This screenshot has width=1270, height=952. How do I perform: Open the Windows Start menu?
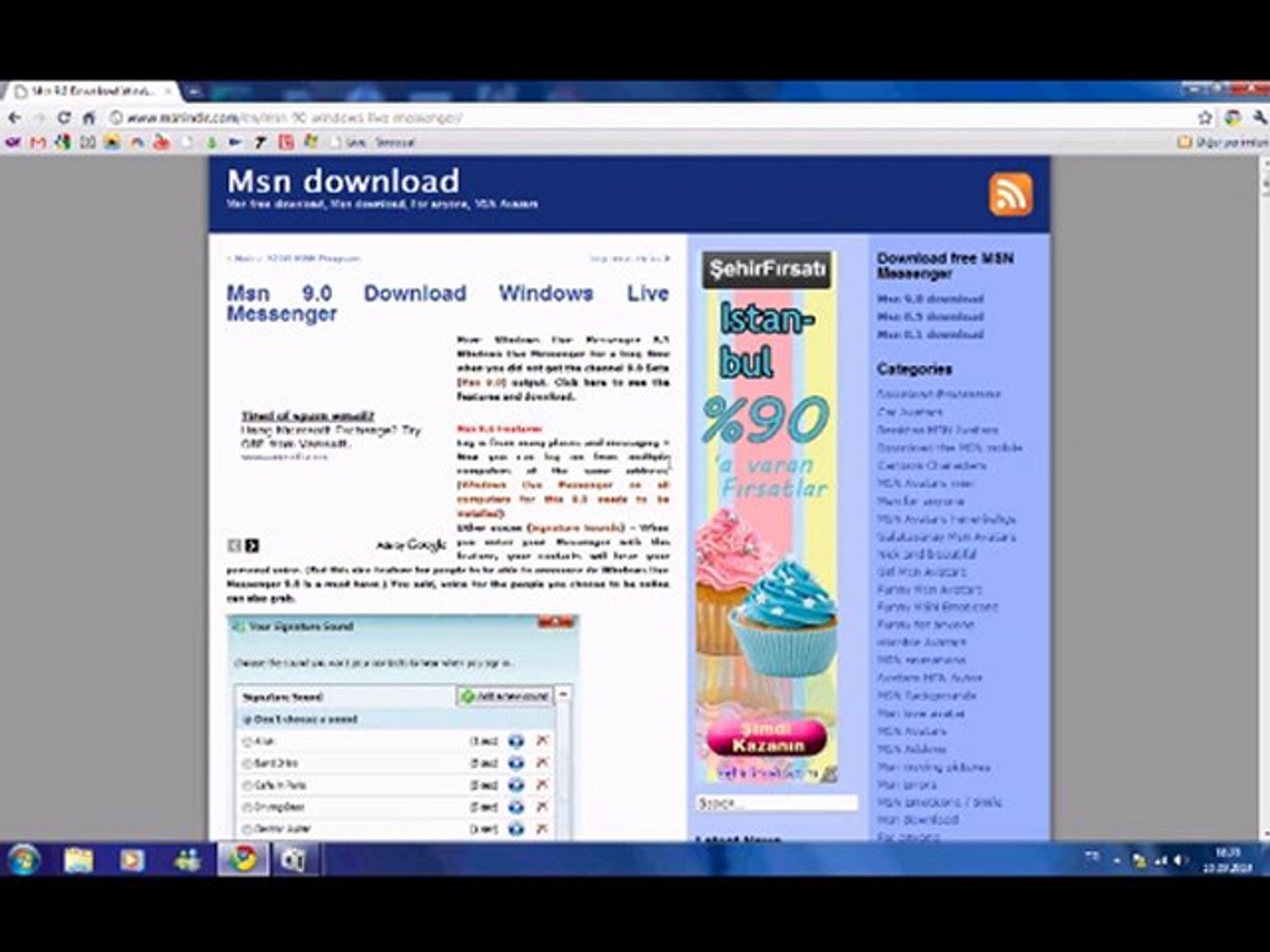pyautogui.click(x=23, y=859)
